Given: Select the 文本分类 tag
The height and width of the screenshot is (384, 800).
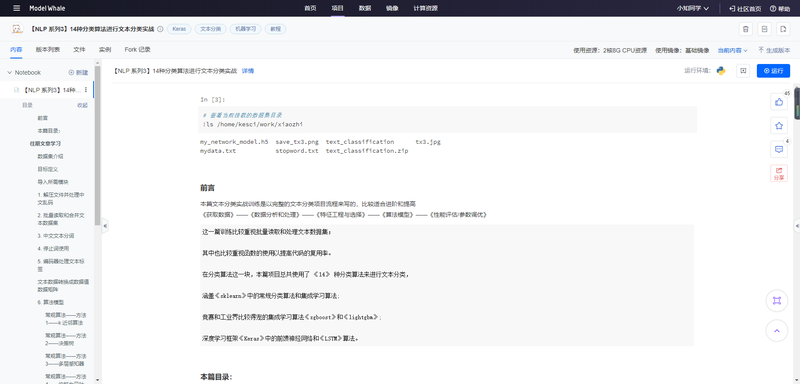Looking at the screenshot, I should point(210,29).
